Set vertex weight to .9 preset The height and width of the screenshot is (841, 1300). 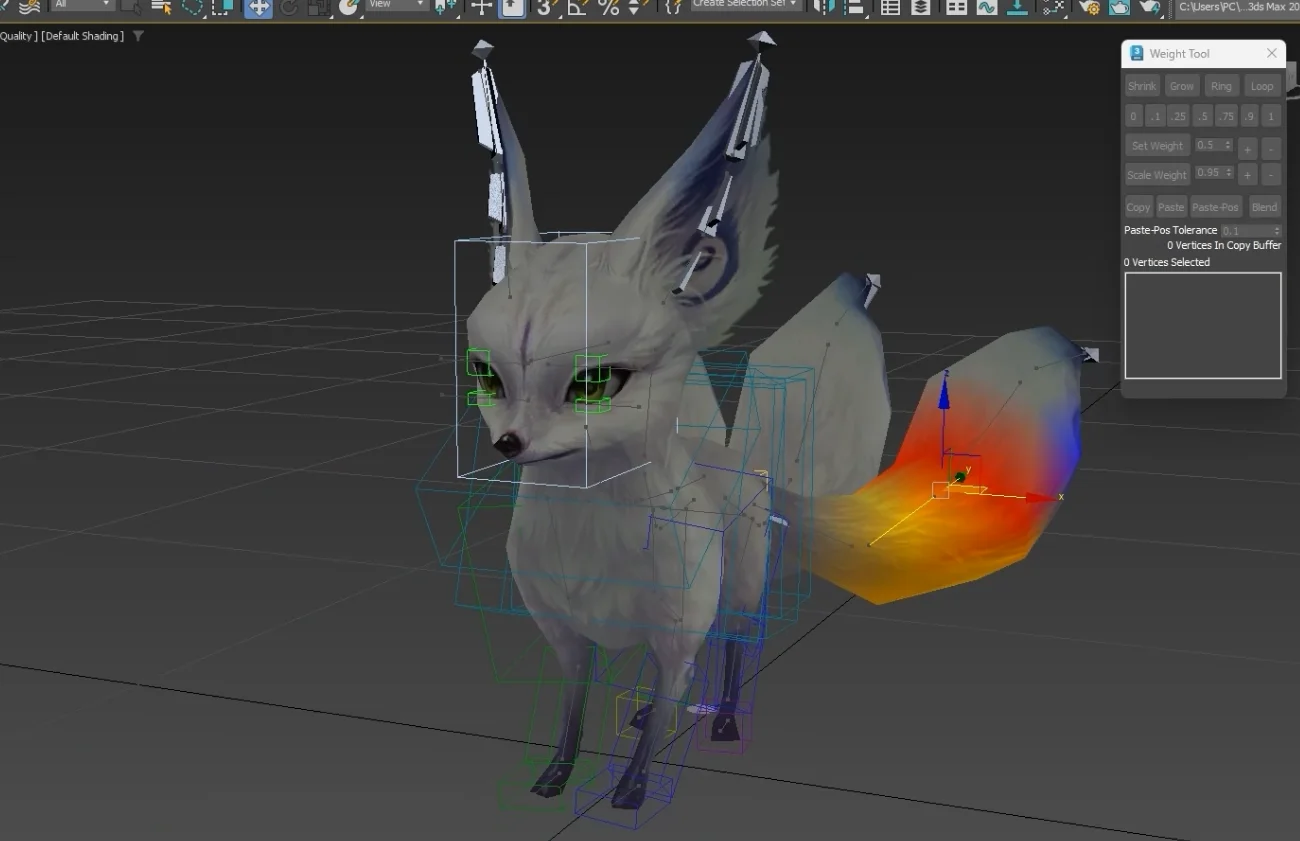coord(1249,116)
